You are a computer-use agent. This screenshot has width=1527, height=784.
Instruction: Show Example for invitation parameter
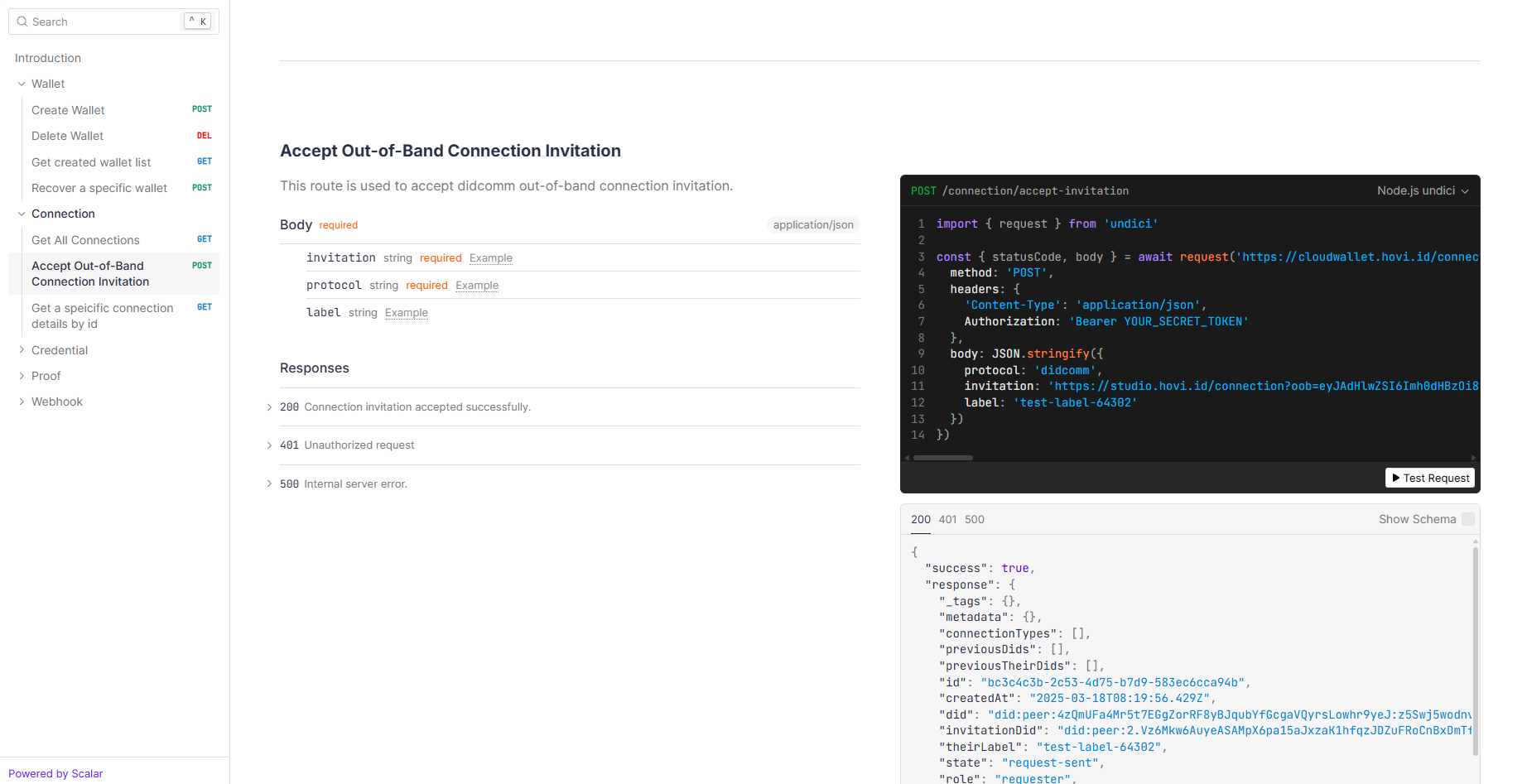tap(490, 258)
